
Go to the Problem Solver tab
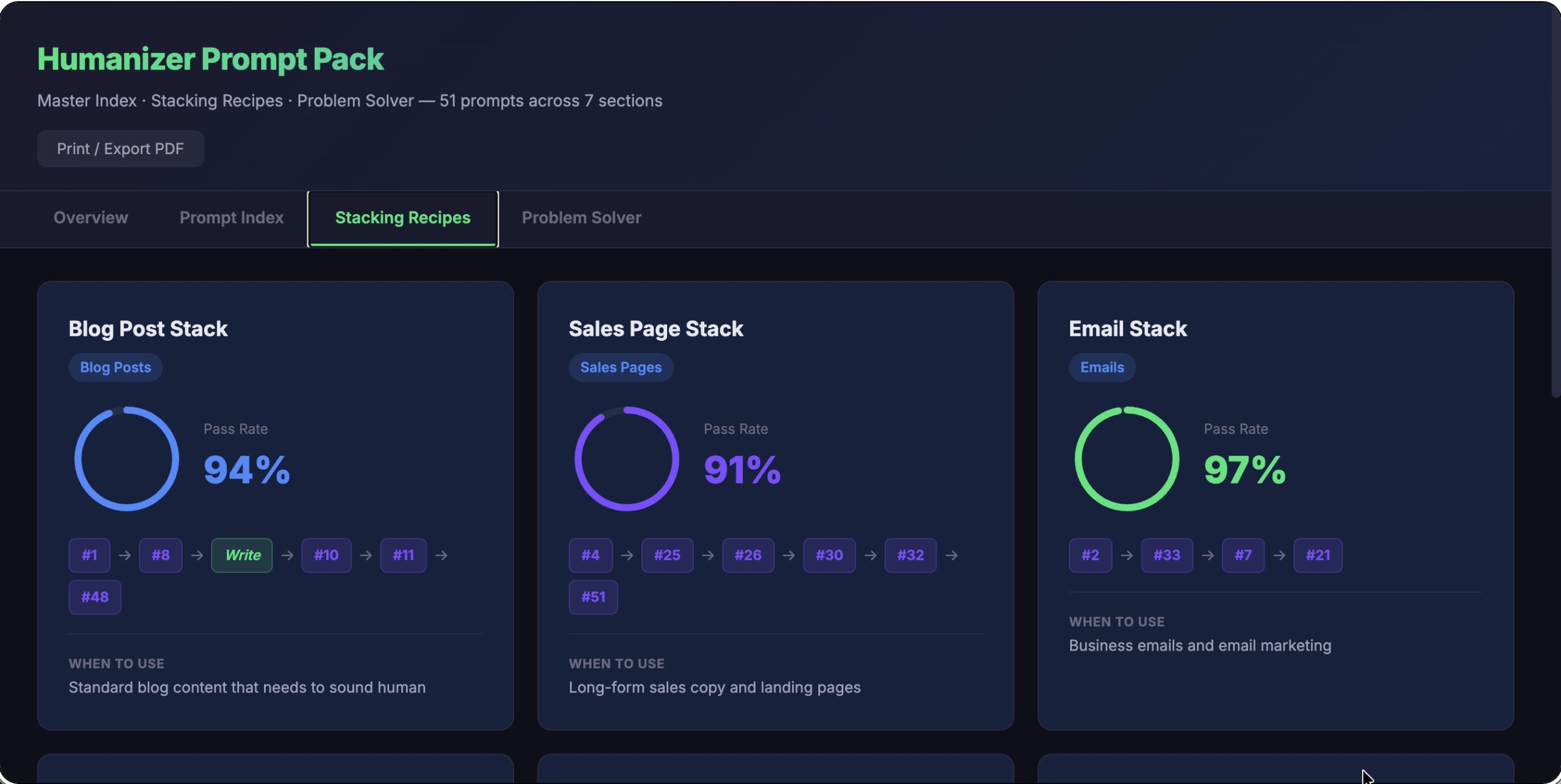[x=581, y=218]
